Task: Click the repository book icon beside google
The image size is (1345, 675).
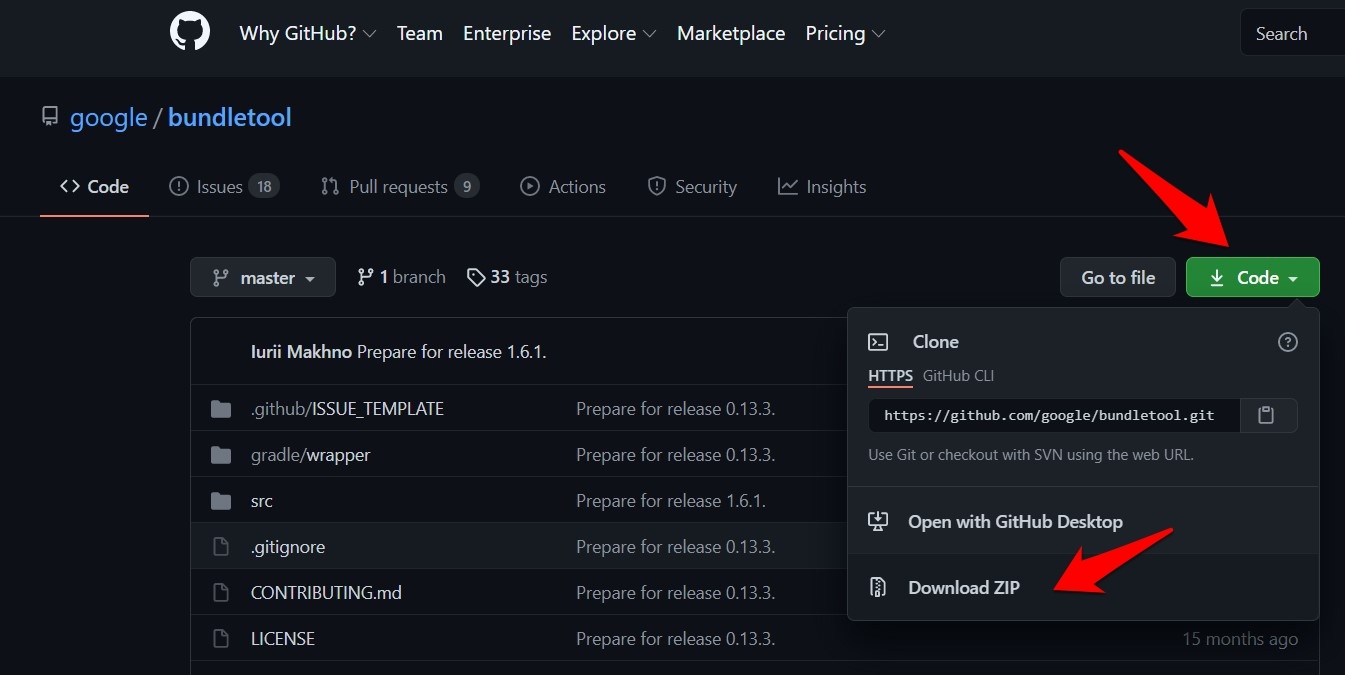Action: coord(50,117)
